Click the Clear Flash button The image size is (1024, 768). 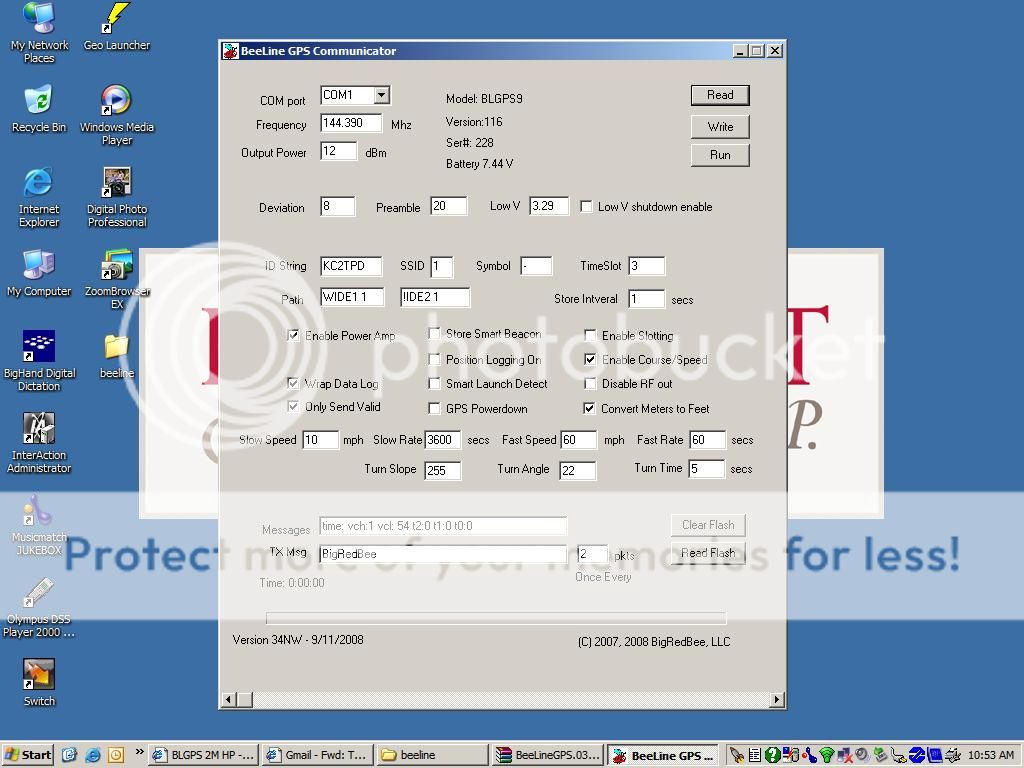708,525
